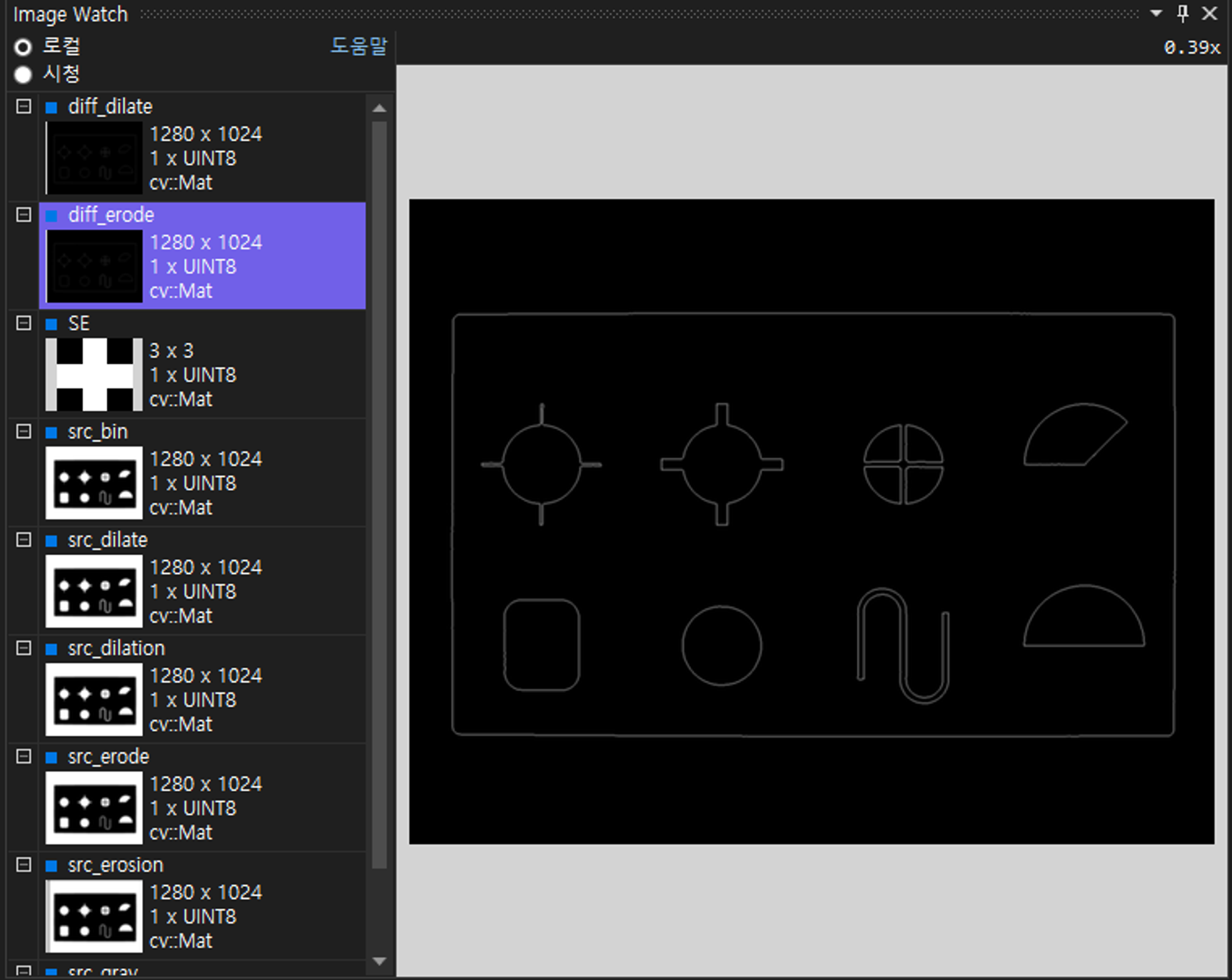The height and width of the screenshot is (980, 1232).
Task: Open the window position dropdown arrow
Action: (x=1156, y=13)
